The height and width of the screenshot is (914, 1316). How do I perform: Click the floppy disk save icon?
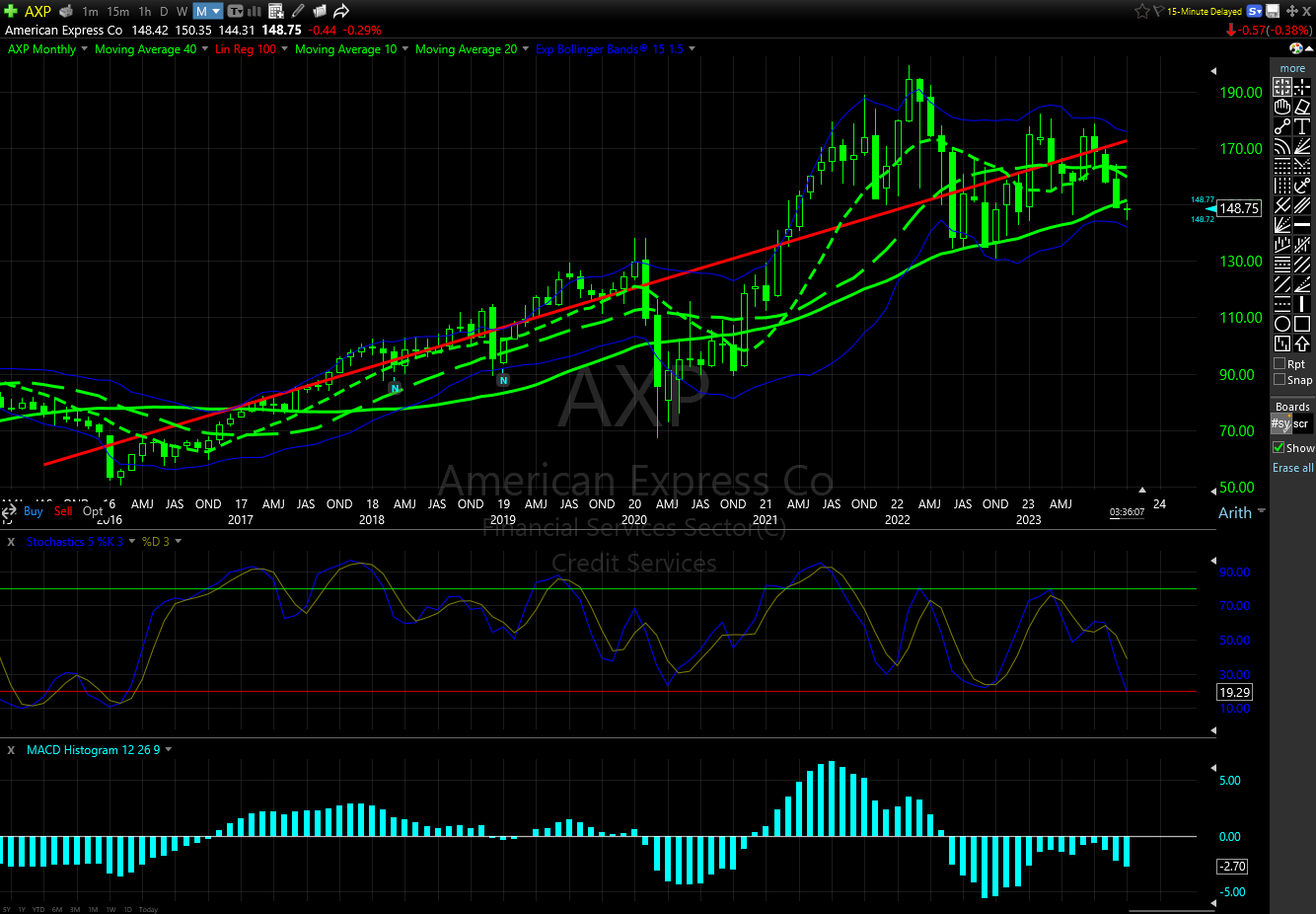pos(1273,11)
